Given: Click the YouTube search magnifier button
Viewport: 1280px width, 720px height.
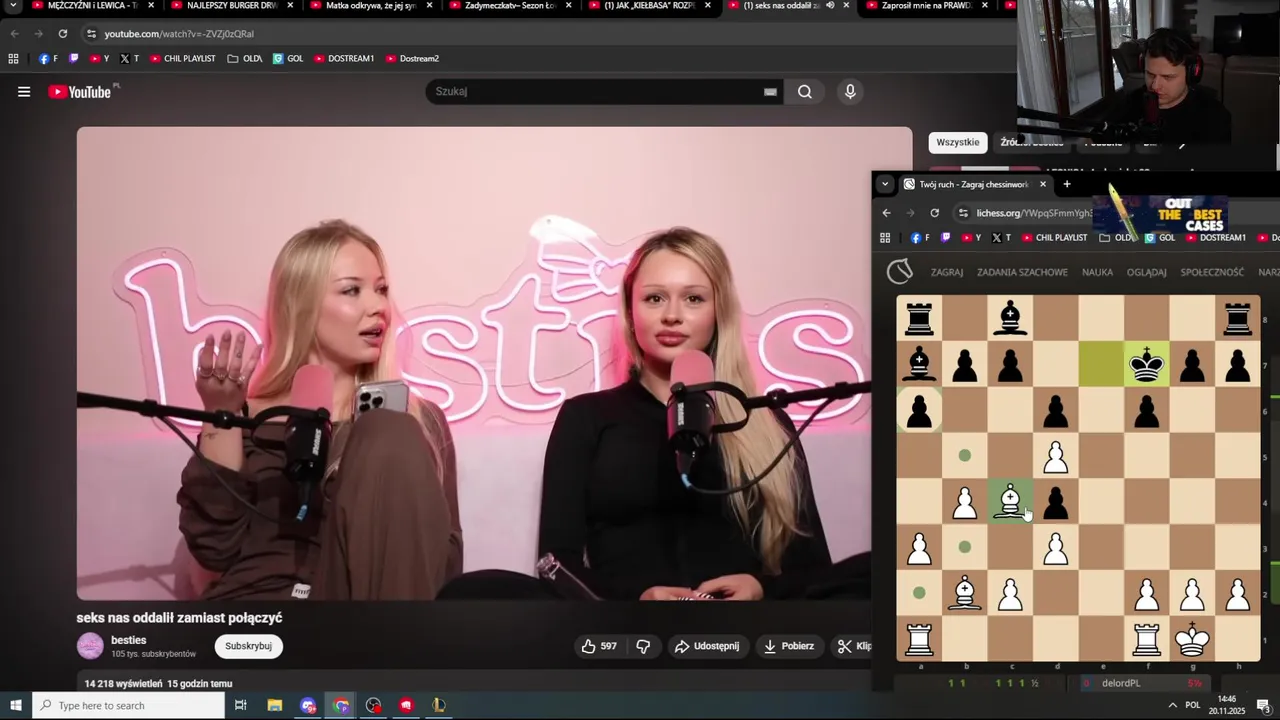Looking at the screenshot, I should [x=805, y=92].
